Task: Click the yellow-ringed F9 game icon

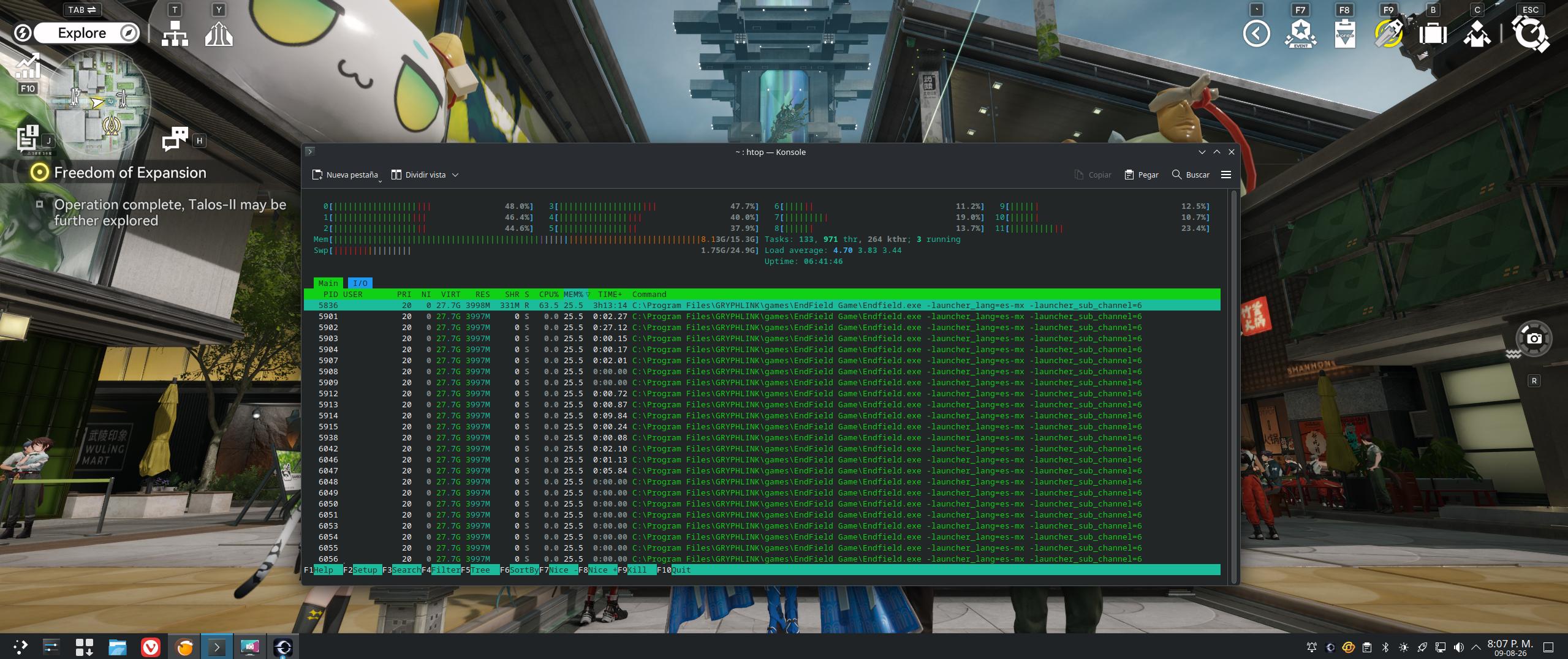Action: coord(1388,33)
